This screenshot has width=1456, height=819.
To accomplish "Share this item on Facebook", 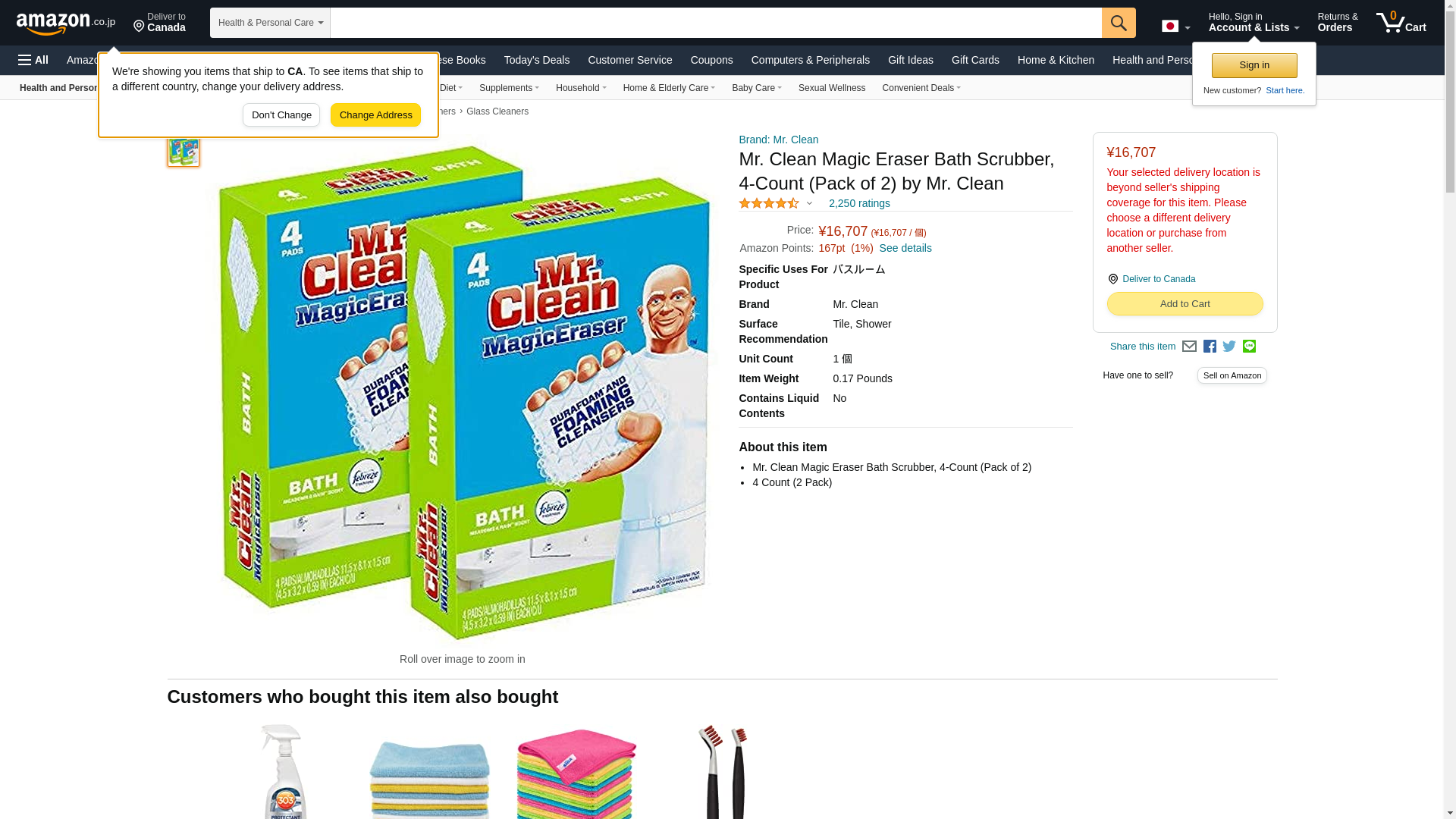I will [x=1210, y=347].
